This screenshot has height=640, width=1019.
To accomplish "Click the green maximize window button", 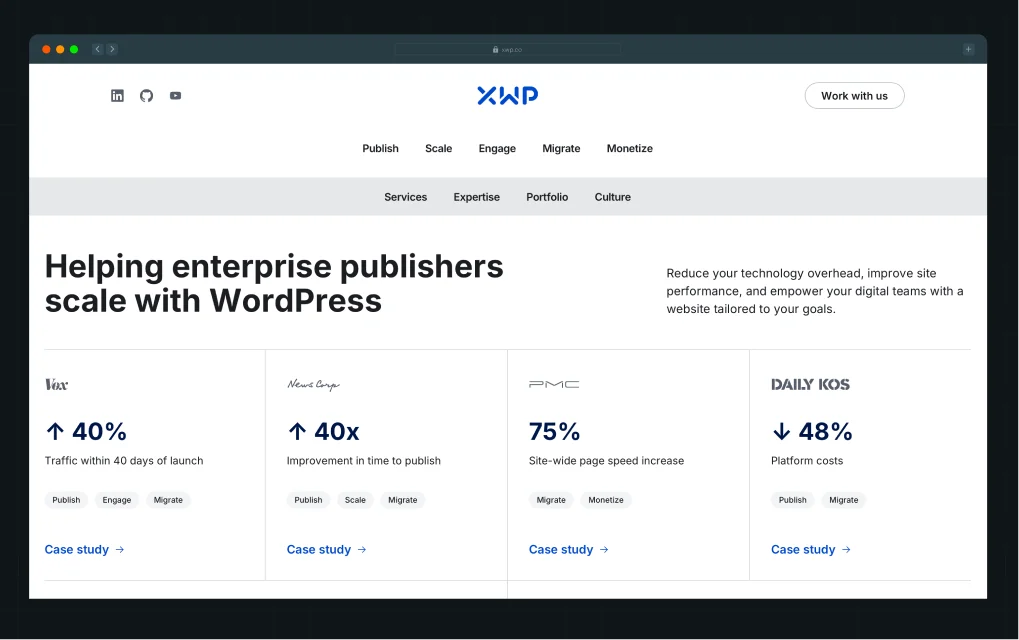I will [x=74, y=49].
